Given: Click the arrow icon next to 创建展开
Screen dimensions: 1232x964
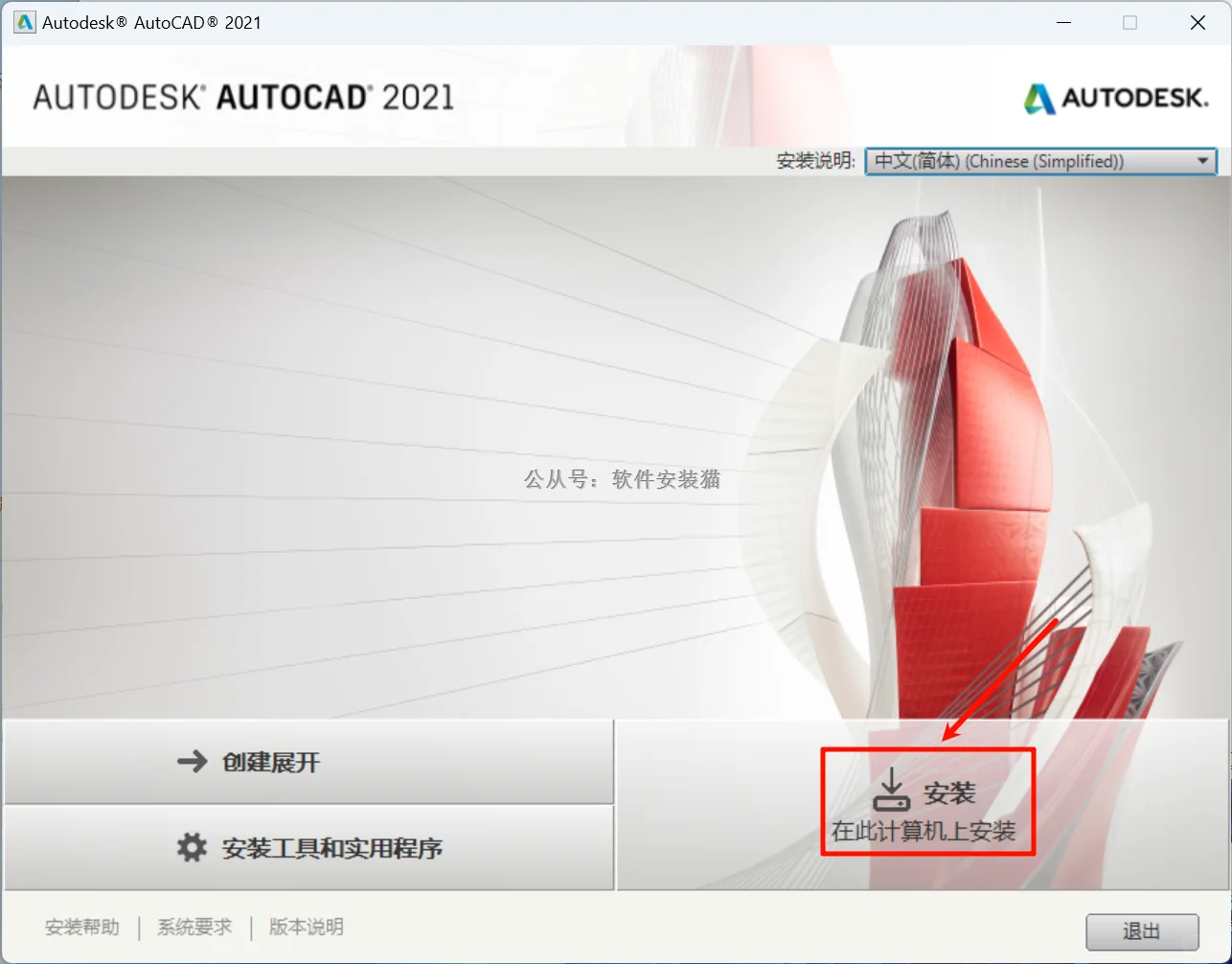Looking at the screenshot, I should 189,761.
